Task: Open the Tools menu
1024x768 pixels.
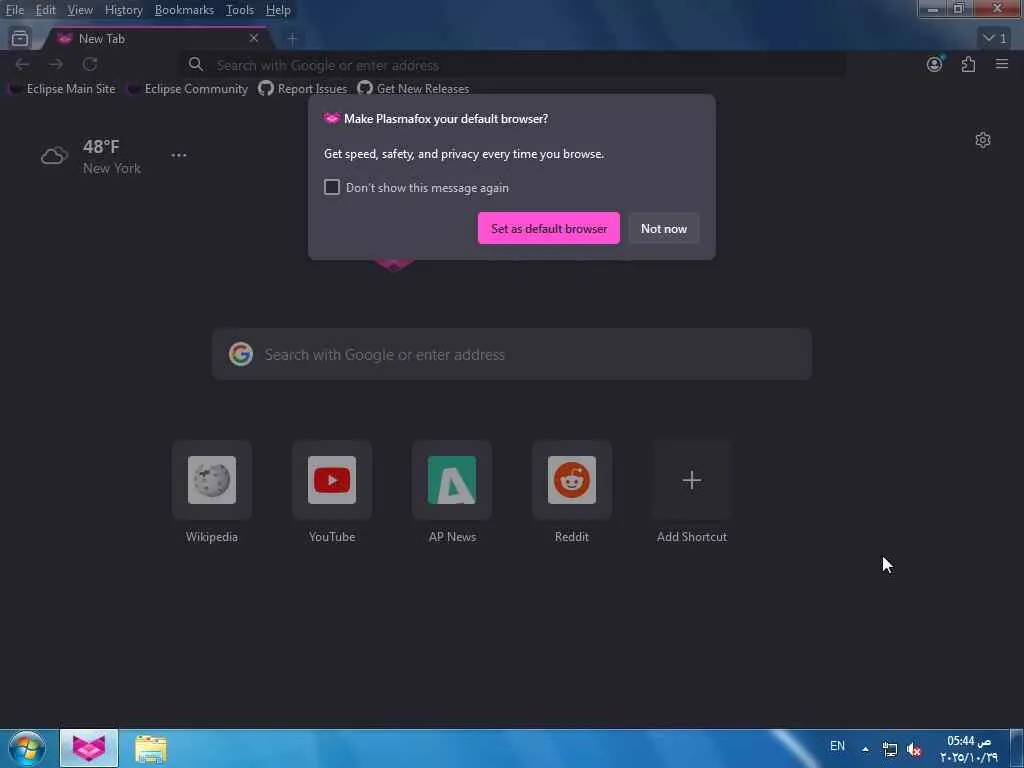Action: click(x=240, y=10)
